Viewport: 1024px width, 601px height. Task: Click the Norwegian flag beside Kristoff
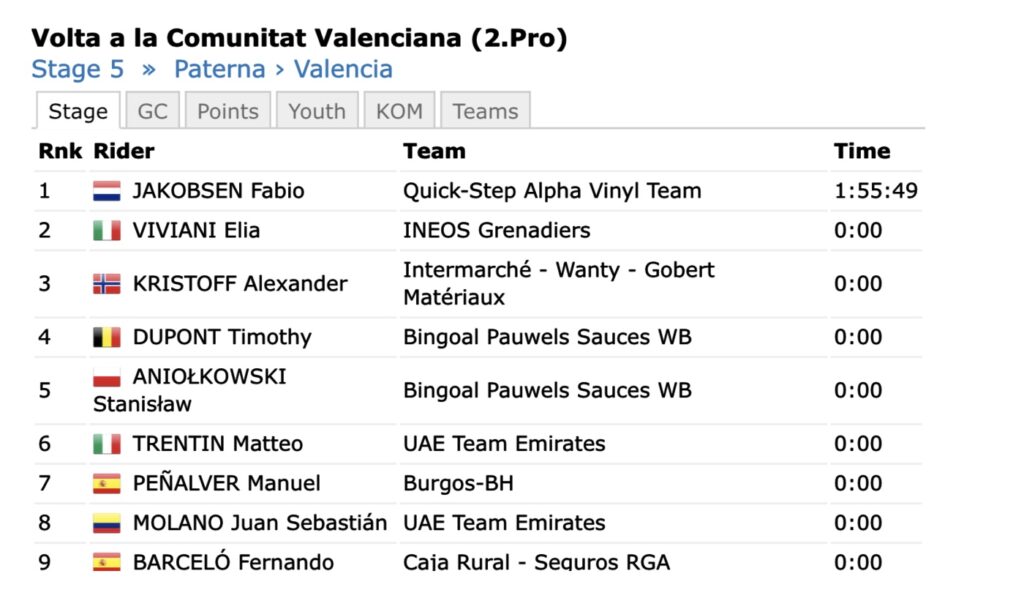point(107,284)
